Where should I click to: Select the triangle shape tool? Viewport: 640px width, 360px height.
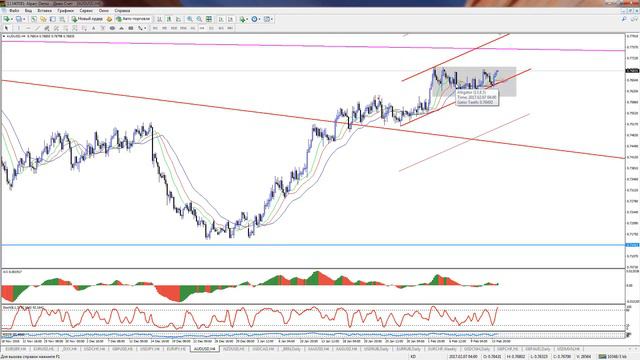(x=121, y=28)
